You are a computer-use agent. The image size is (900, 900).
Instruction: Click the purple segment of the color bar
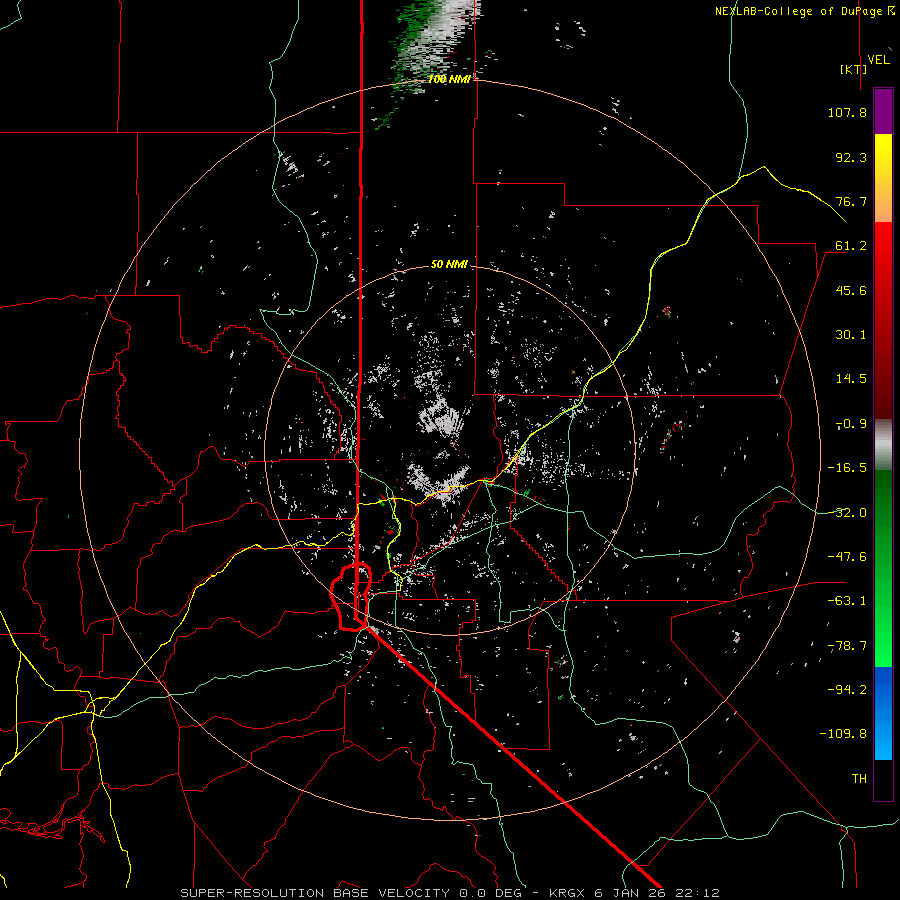tap(883, 112)
